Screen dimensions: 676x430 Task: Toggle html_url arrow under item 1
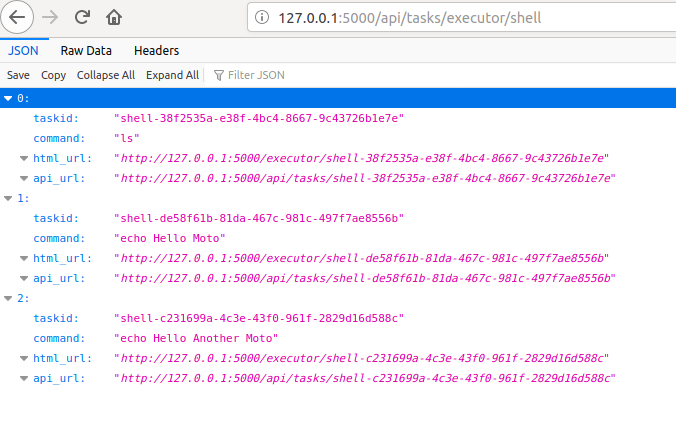24,258
